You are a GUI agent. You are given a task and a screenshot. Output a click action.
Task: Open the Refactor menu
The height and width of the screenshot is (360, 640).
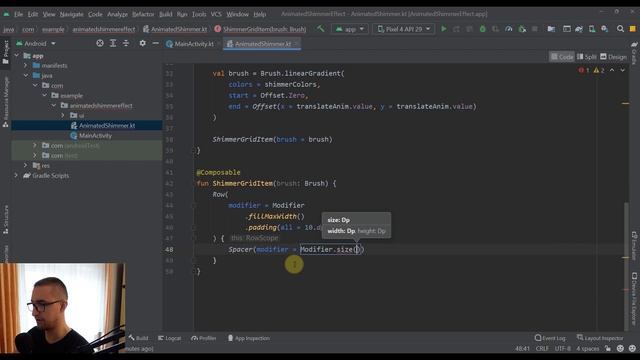tap(143, 14)
